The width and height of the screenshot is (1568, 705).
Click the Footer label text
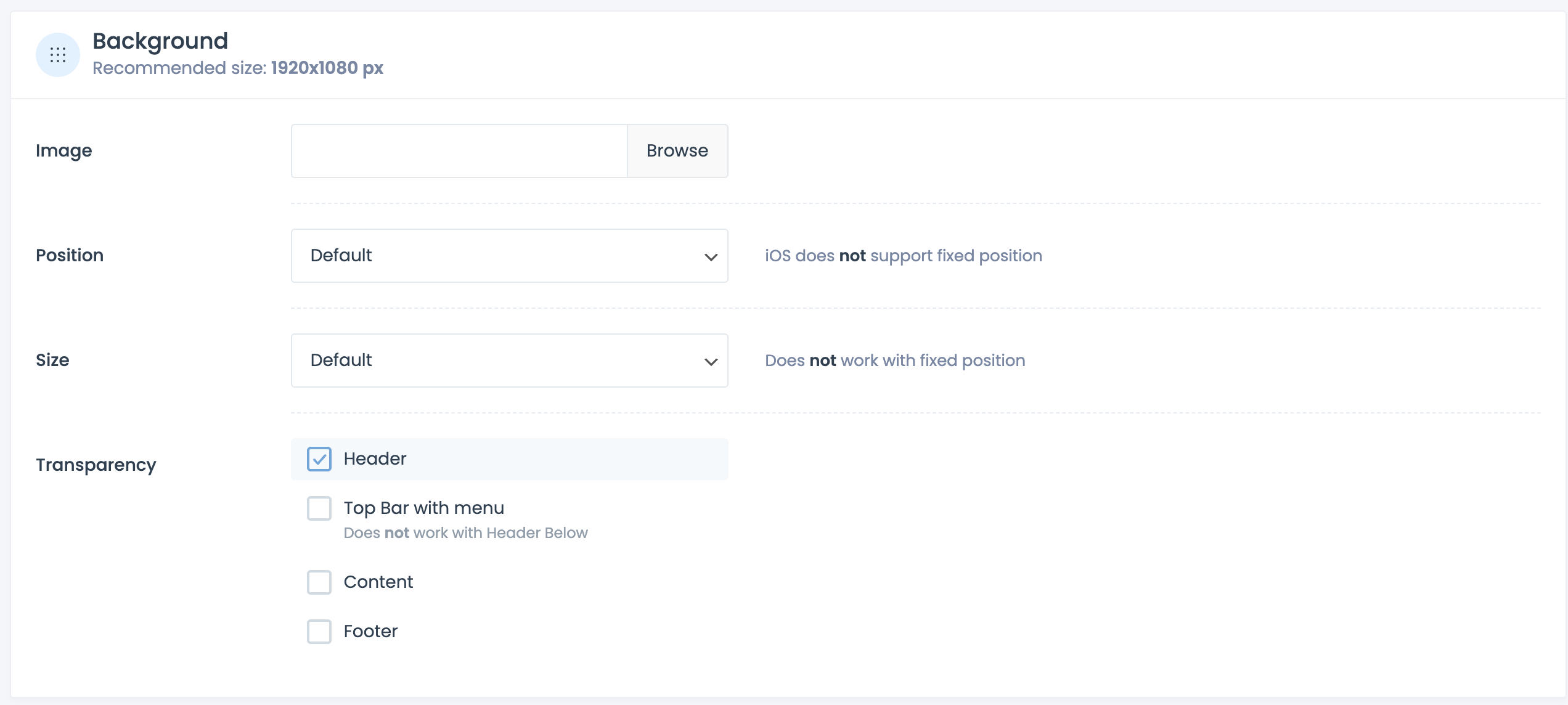point(370,632)
